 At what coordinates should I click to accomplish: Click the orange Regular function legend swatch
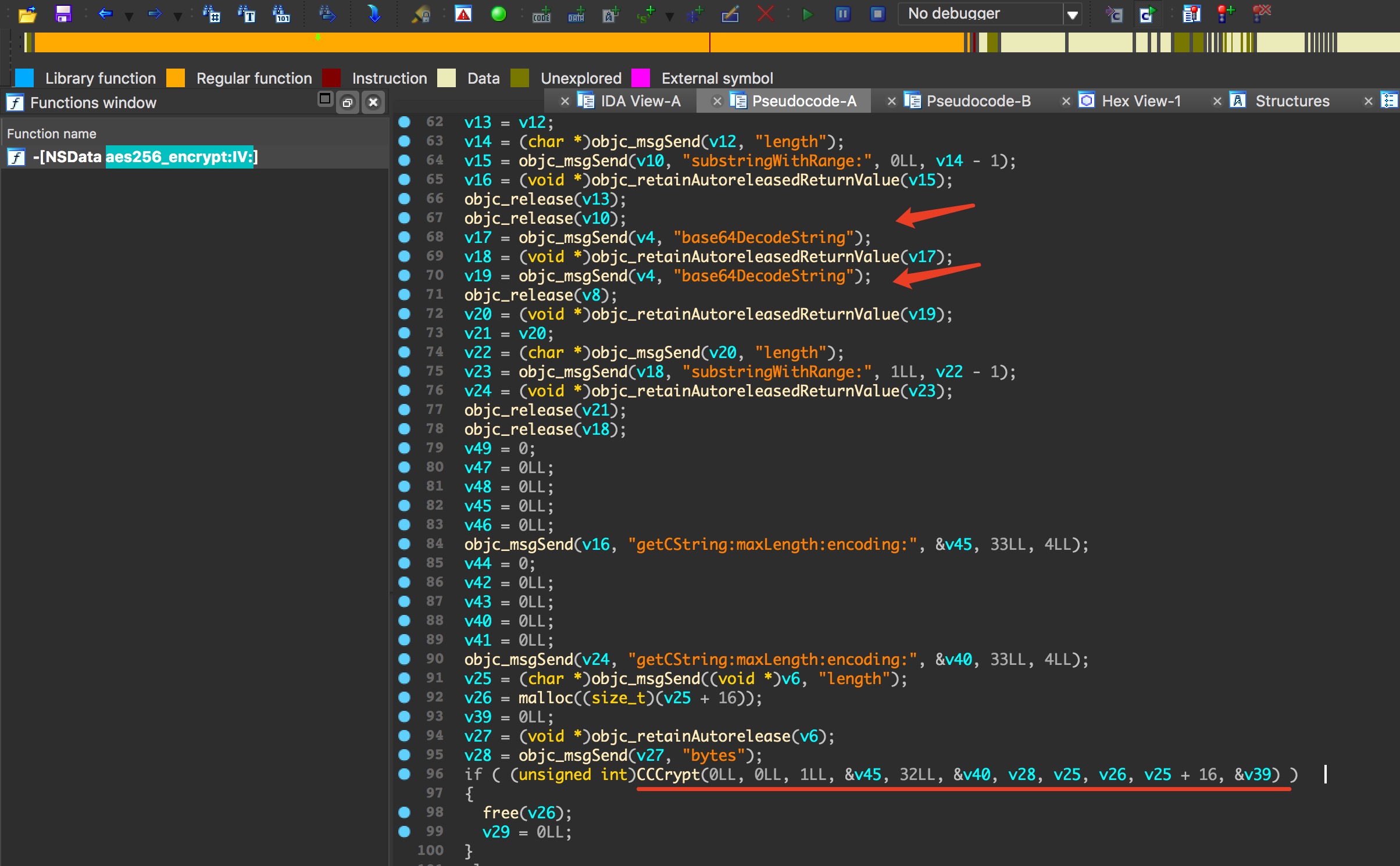176,78
